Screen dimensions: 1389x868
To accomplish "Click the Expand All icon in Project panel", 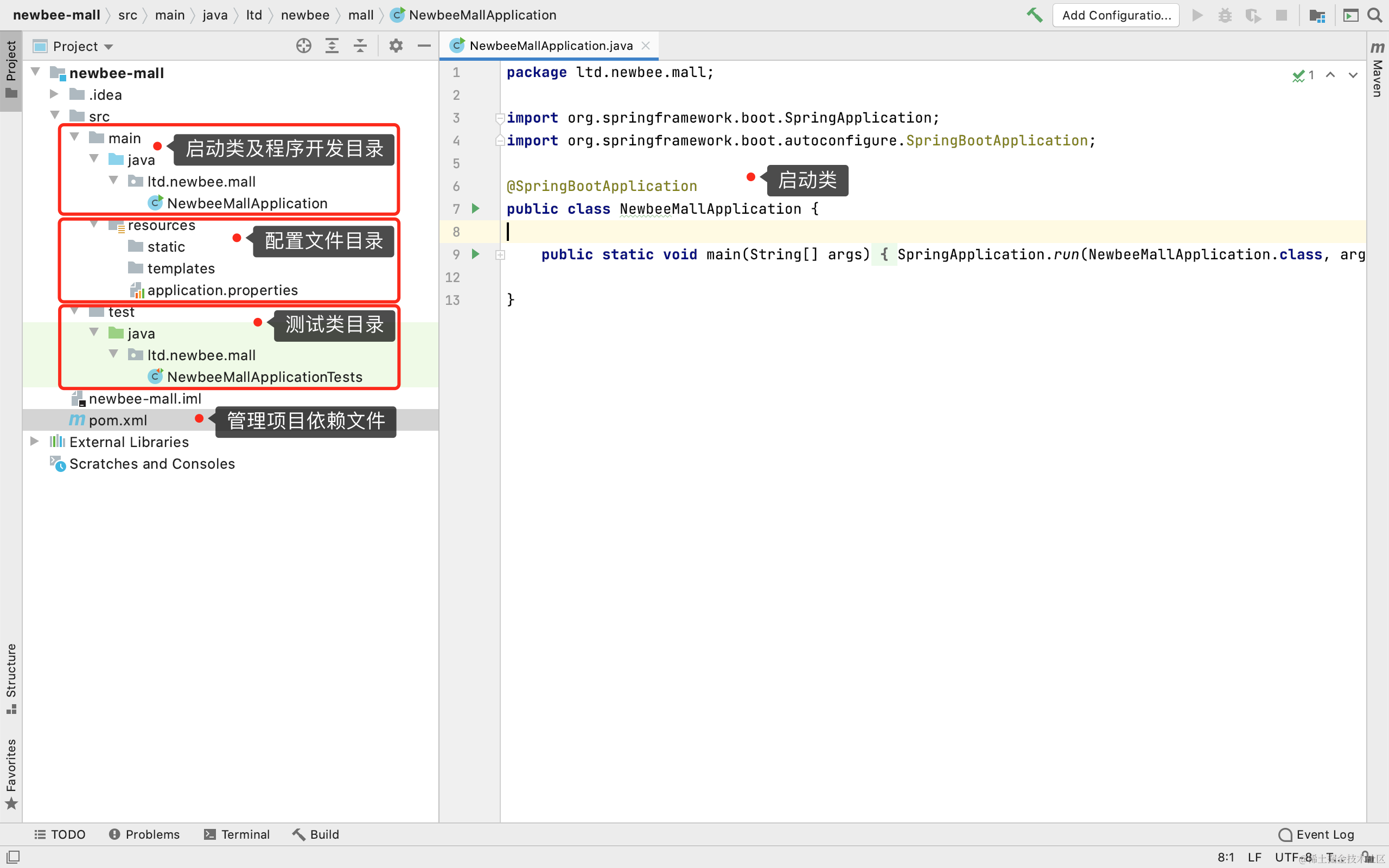I will [x=332, y=46].
